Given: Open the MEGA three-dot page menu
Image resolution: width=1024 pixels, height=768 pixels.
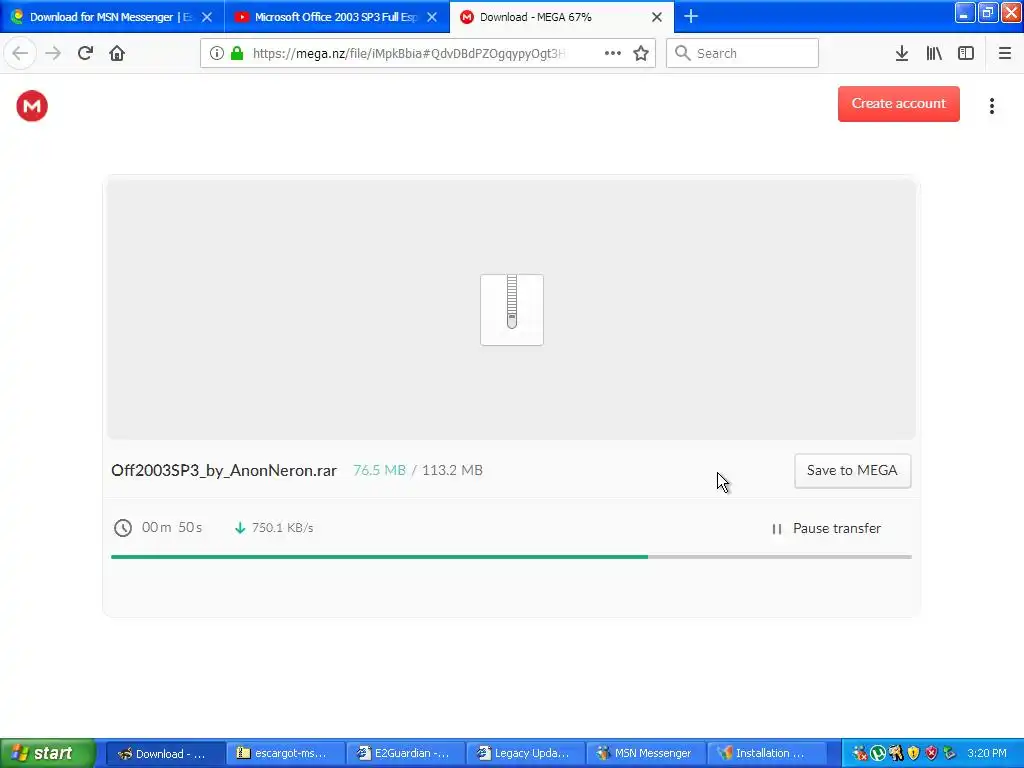Looking at the screenshot, I should pos(991,106).
